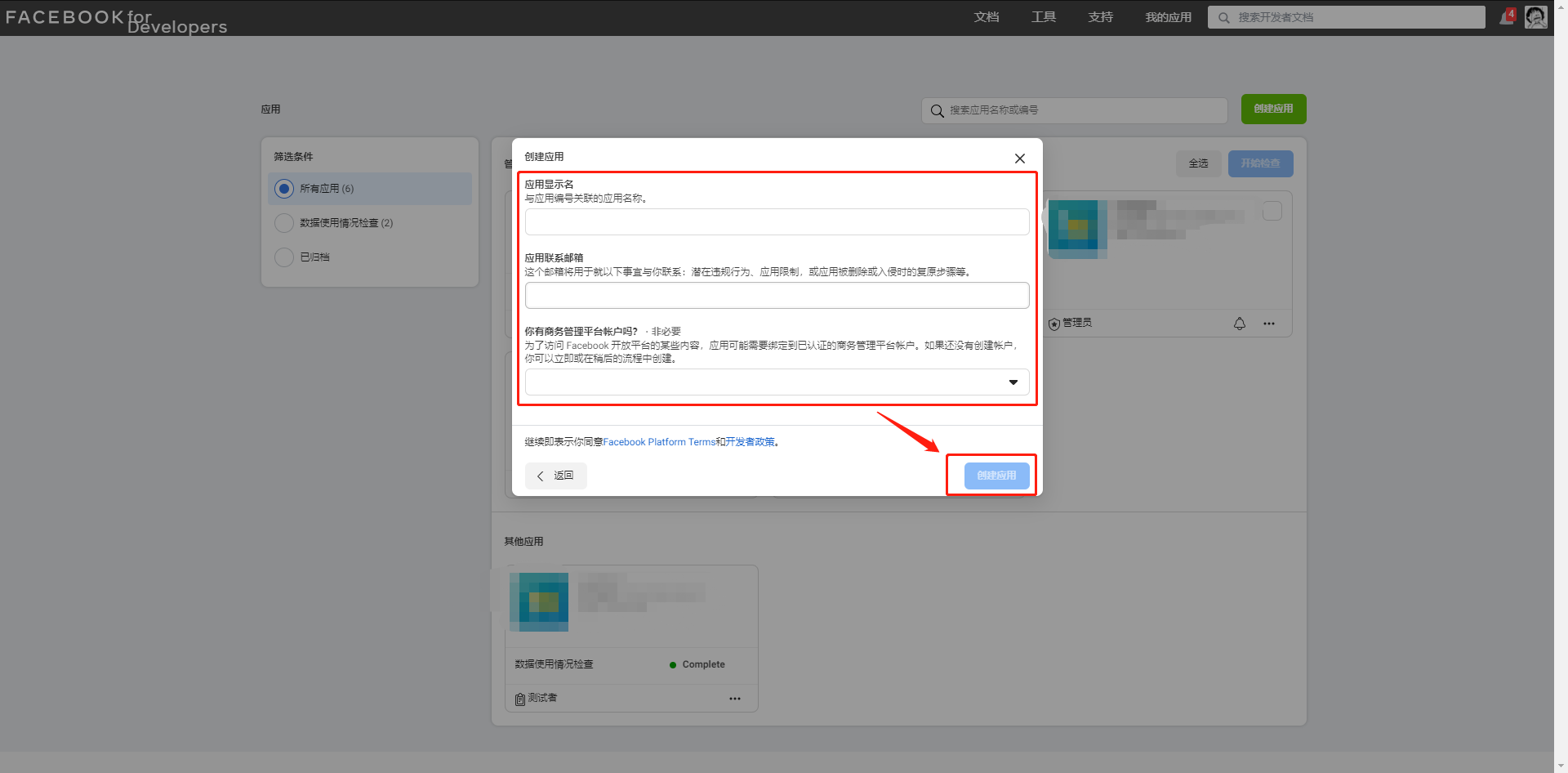Open the notifications bell icon
Image resolution: width=1568 pixels, height=773 pixels.
pyautogui.click(x=1507, y=17)
